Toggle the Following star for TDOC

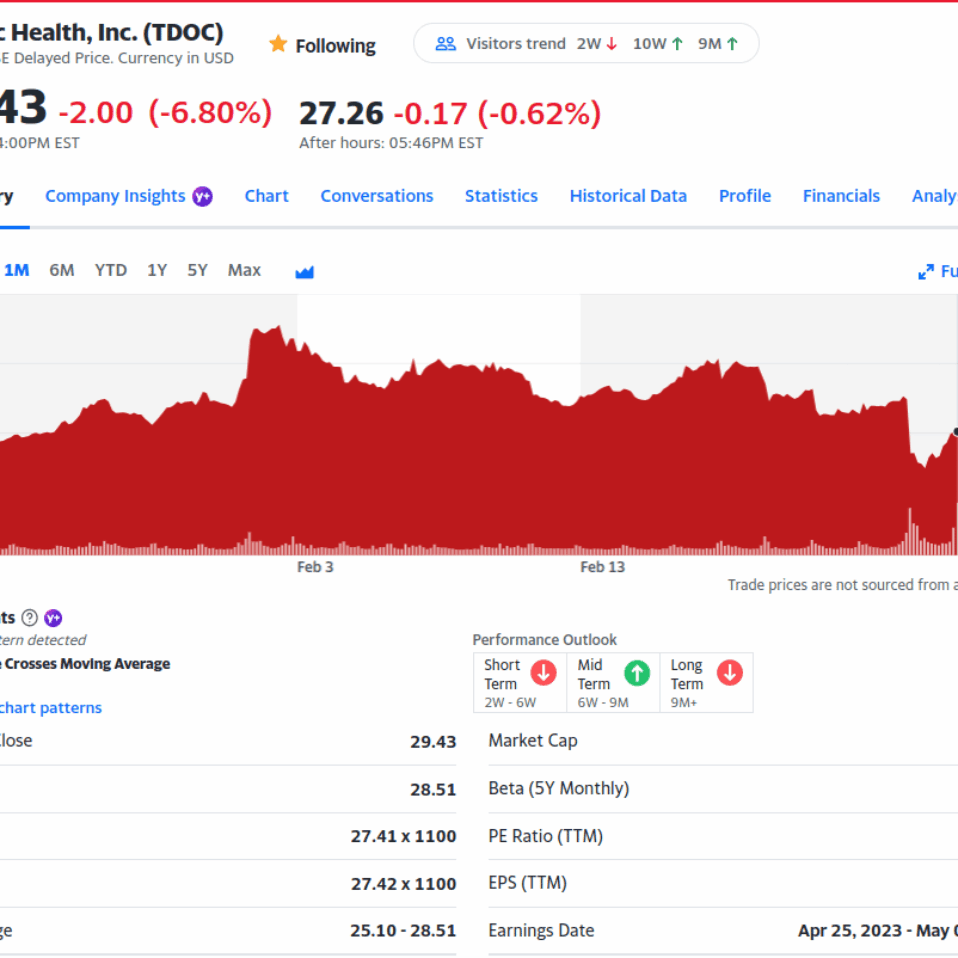(278, 45)
